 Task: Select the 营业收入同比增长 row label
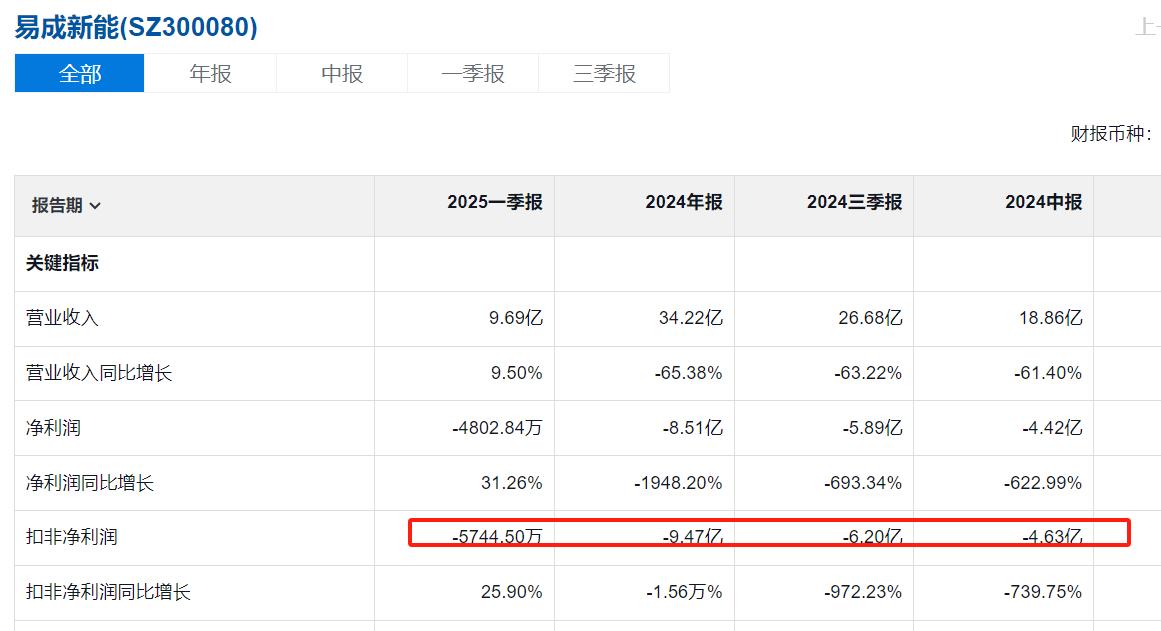[98, 373]
